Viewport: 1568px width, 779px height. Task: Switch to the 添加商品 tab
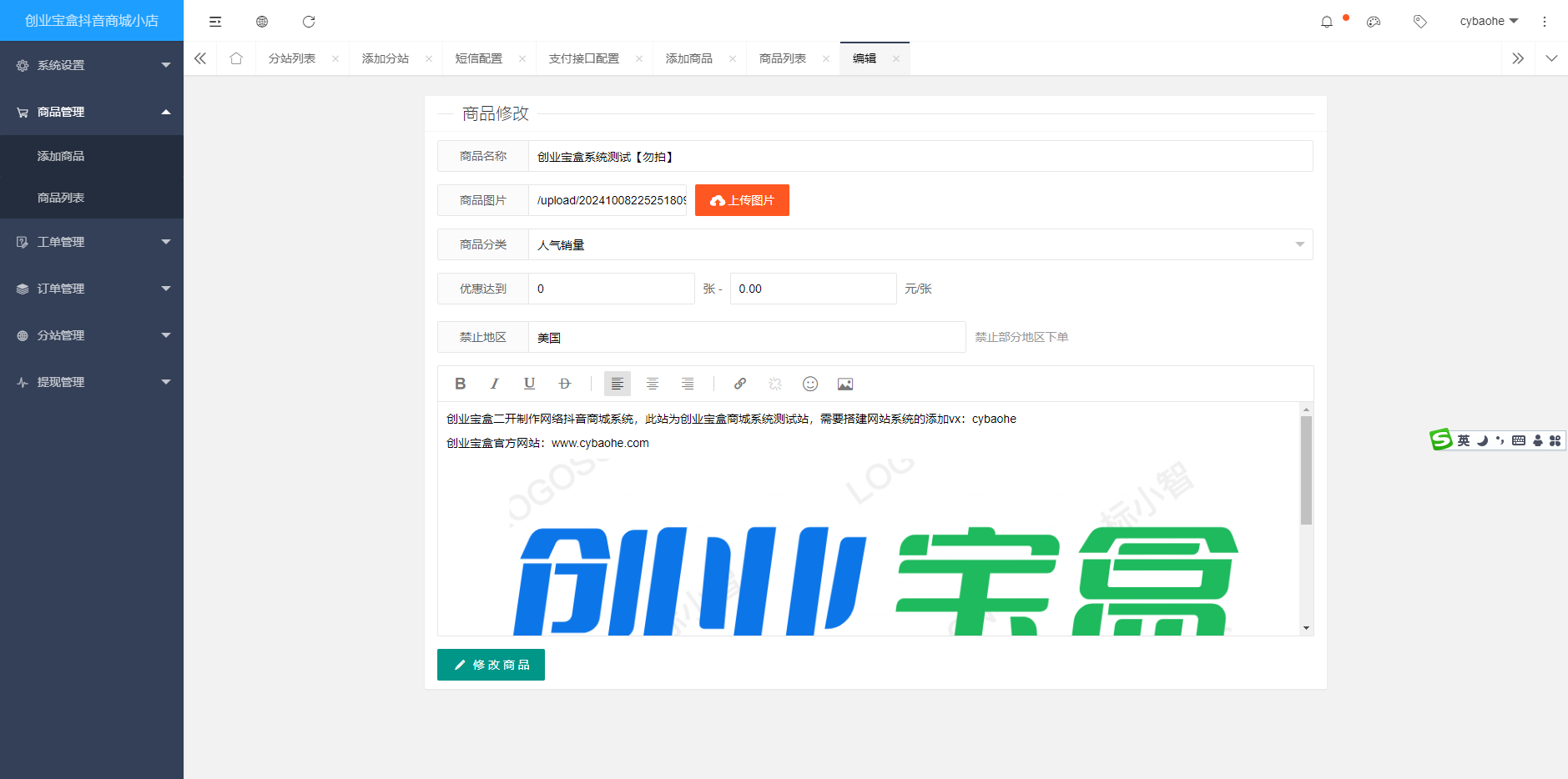tap(689, 58)
